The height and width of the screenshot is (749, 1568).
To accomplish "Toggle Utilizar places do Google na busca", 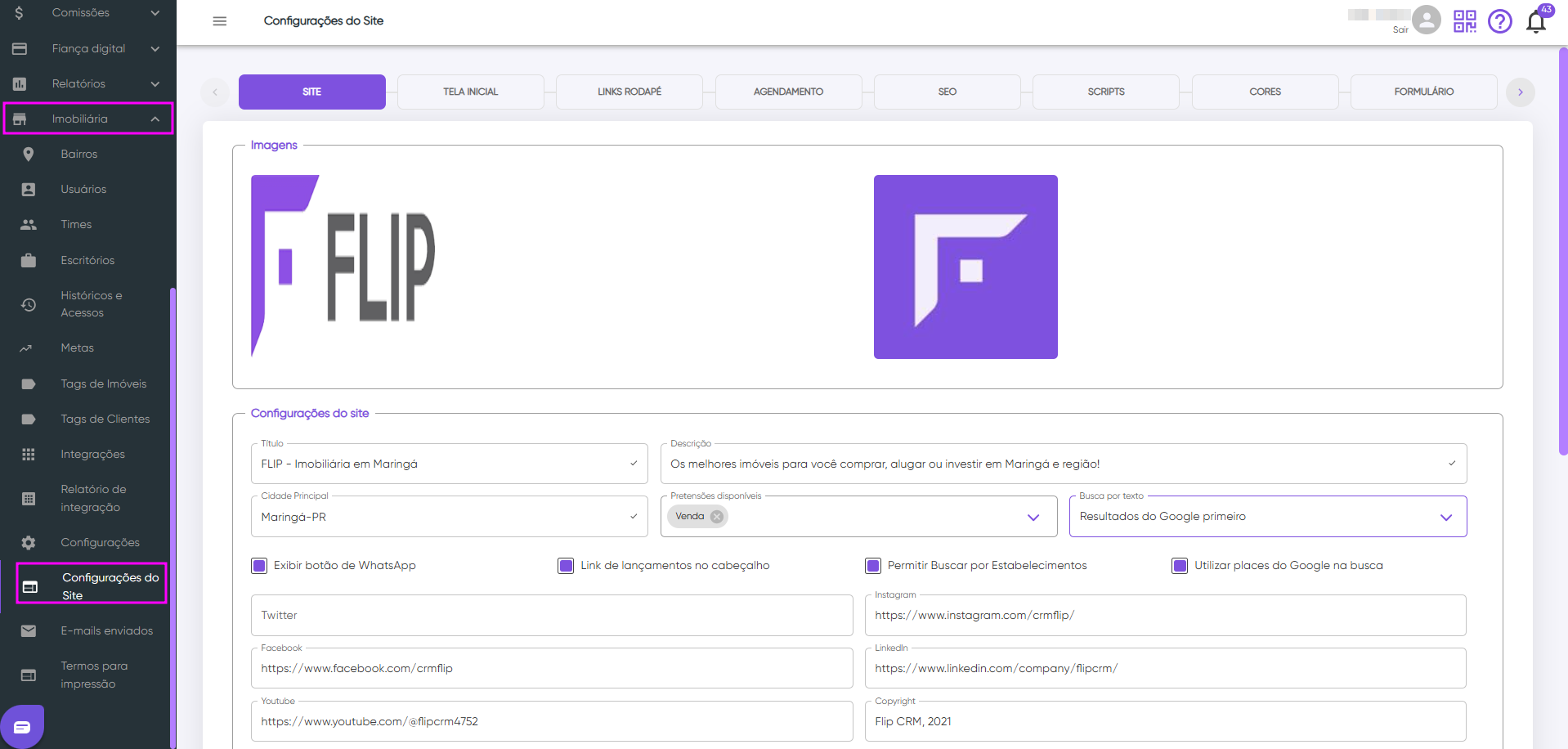I will (x=1180, y=566).
